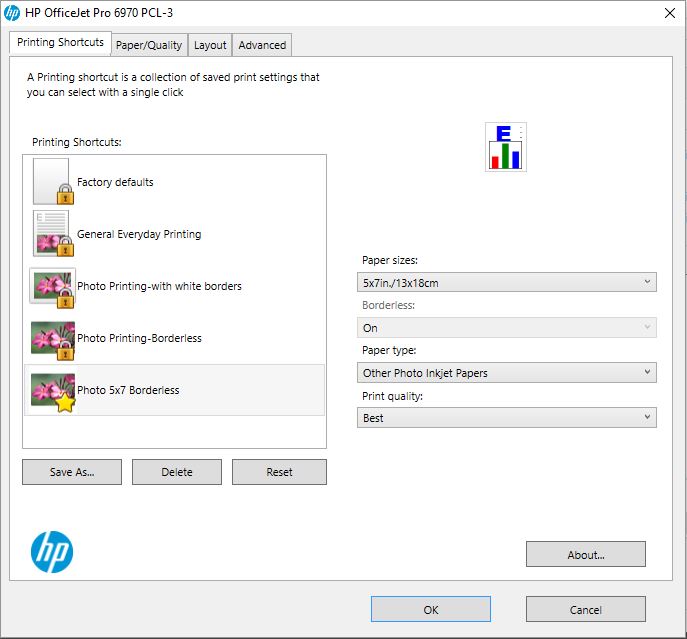
Task: Select the "Photo 5x7 Borderless" label
Action: point(128,390)
